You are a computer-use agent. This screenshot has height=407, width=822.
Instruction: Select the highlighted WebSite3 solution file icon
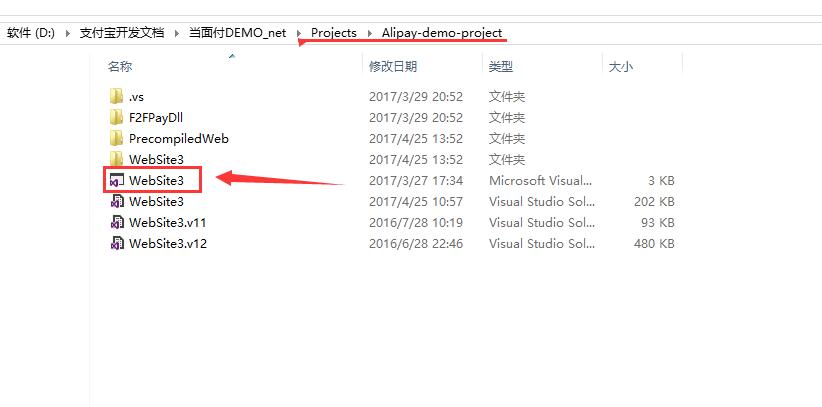coord(116,180)
